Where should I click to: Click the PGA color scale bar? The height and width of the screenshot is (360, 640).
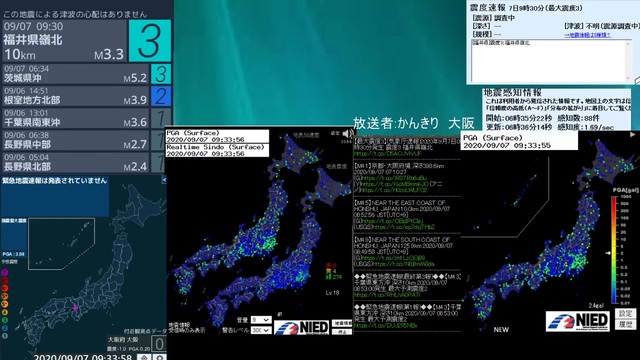point(614,250)
